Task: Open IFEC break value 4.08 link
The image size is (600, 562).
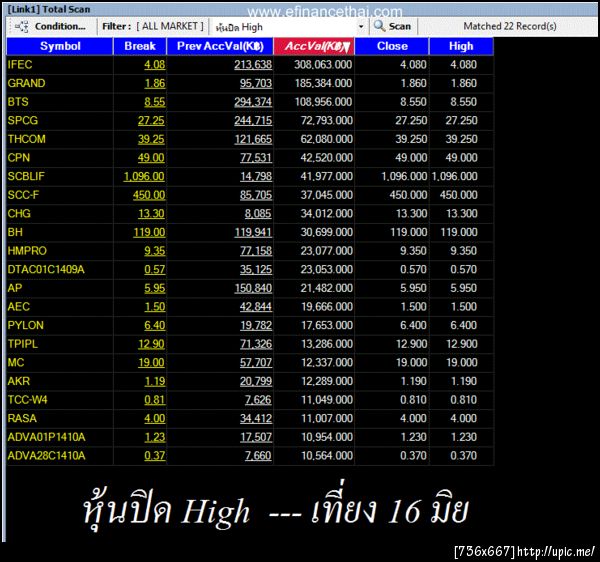Action: click(x=155, y=65)
